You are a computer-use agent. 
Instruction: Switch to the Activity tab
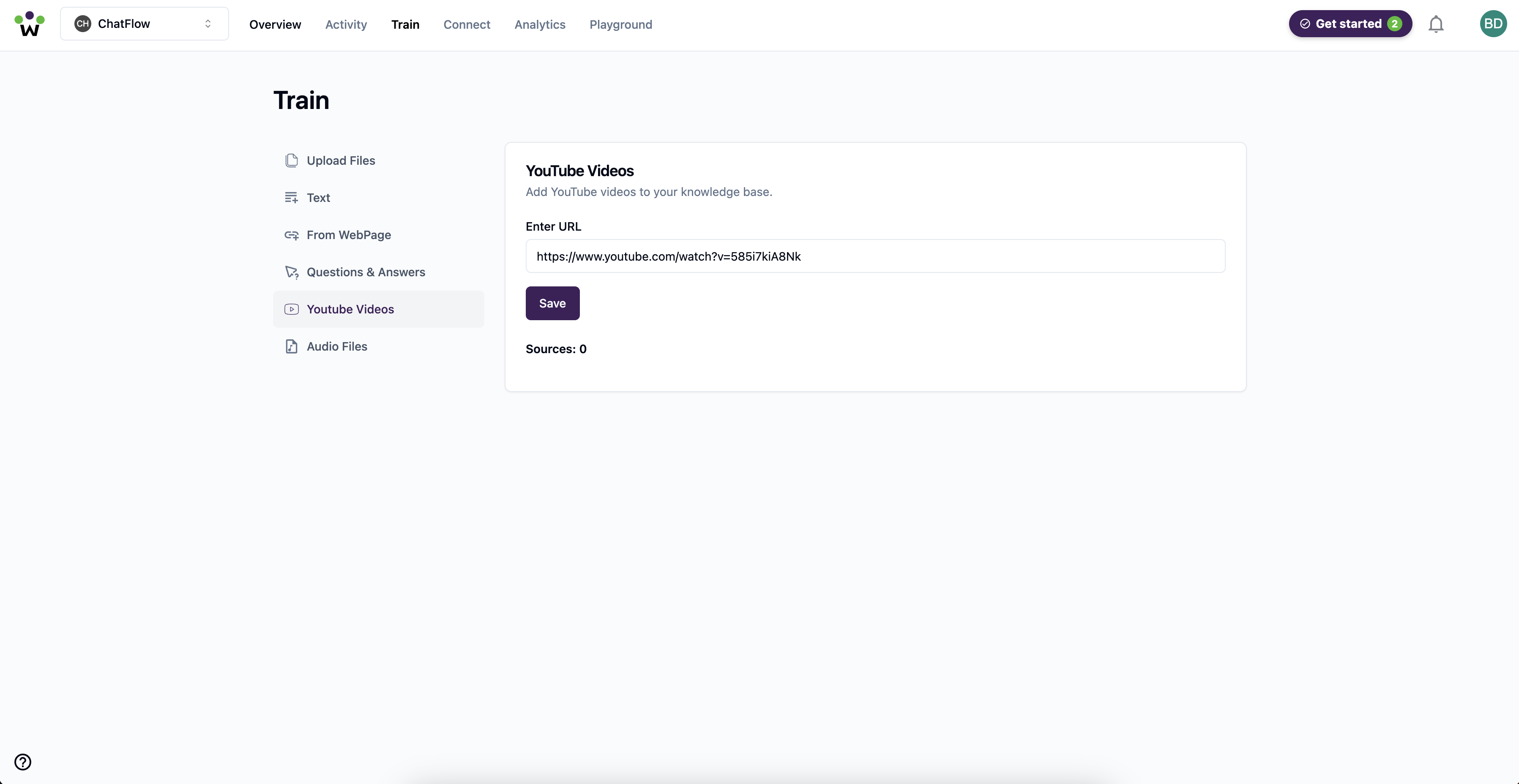(x=346, y=24)
